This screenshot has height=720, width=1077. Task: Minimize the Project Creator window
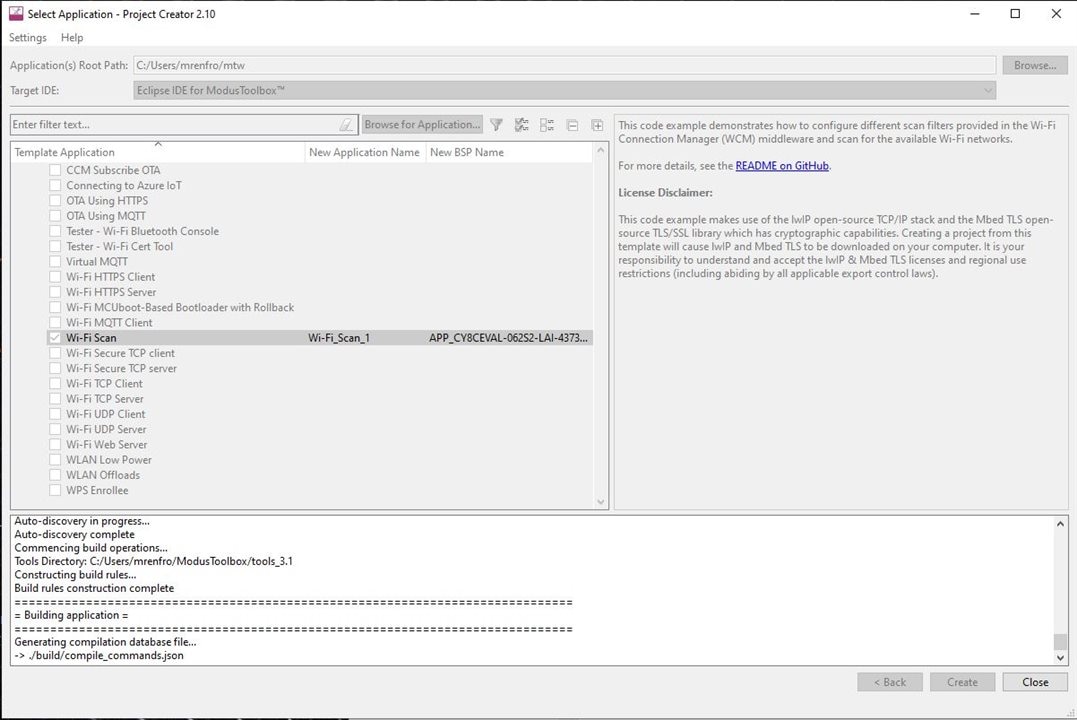pos(975,14)
